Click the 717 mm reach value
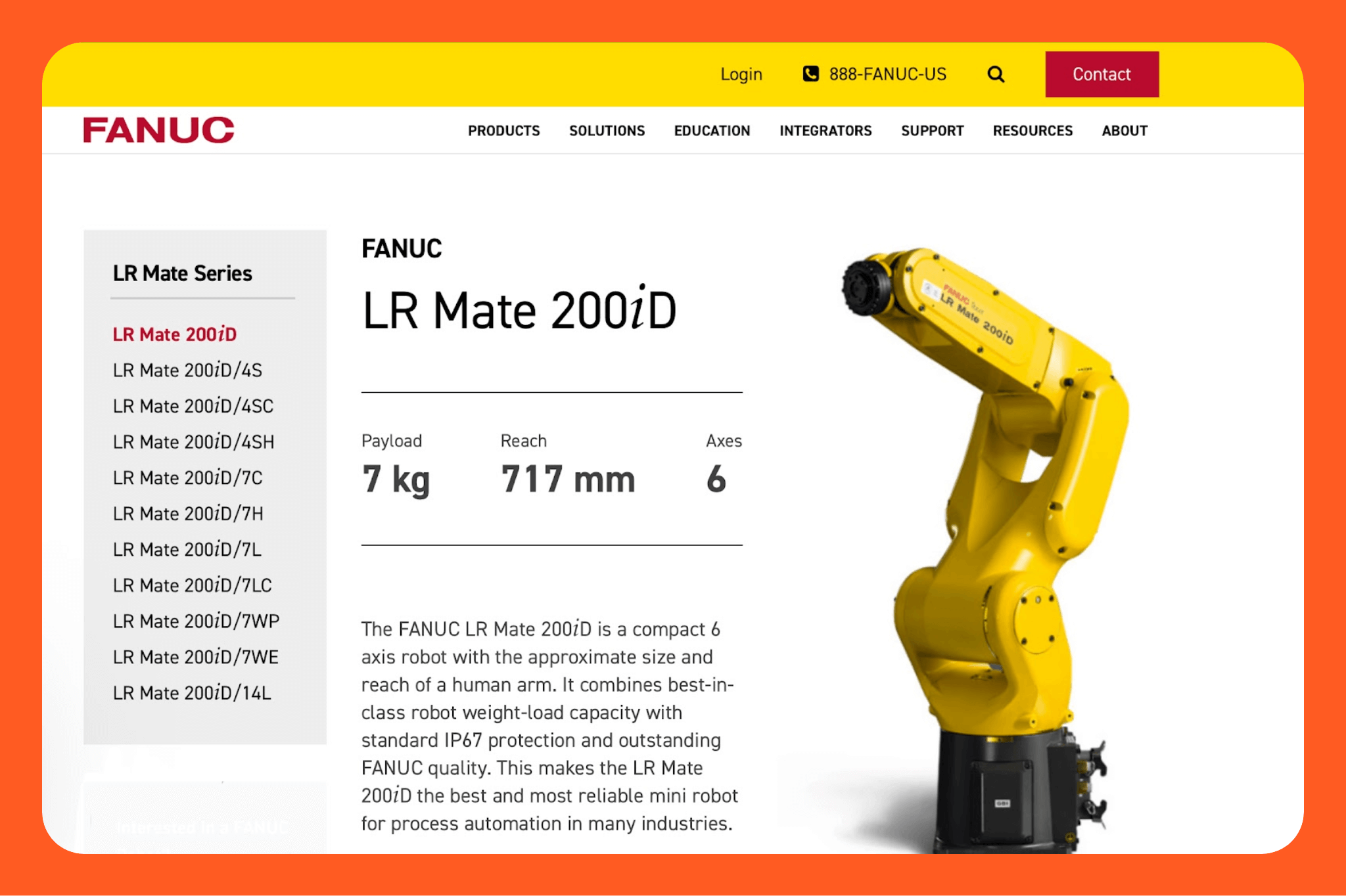This screenshot has width=1346, height=896. coord(569,479)
